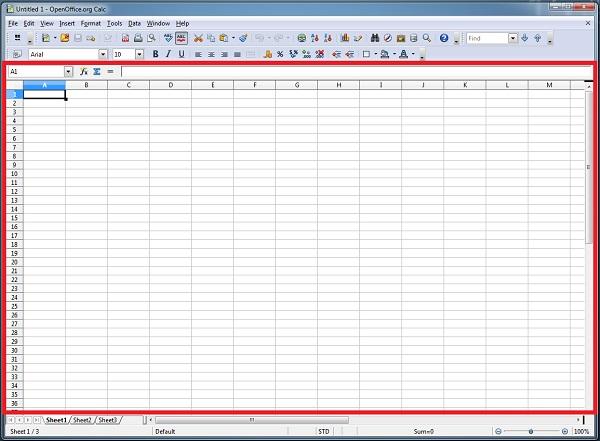Jump to the last sheet tab
The width and height of the screenshot is (600, 441).
coord(36,420)
